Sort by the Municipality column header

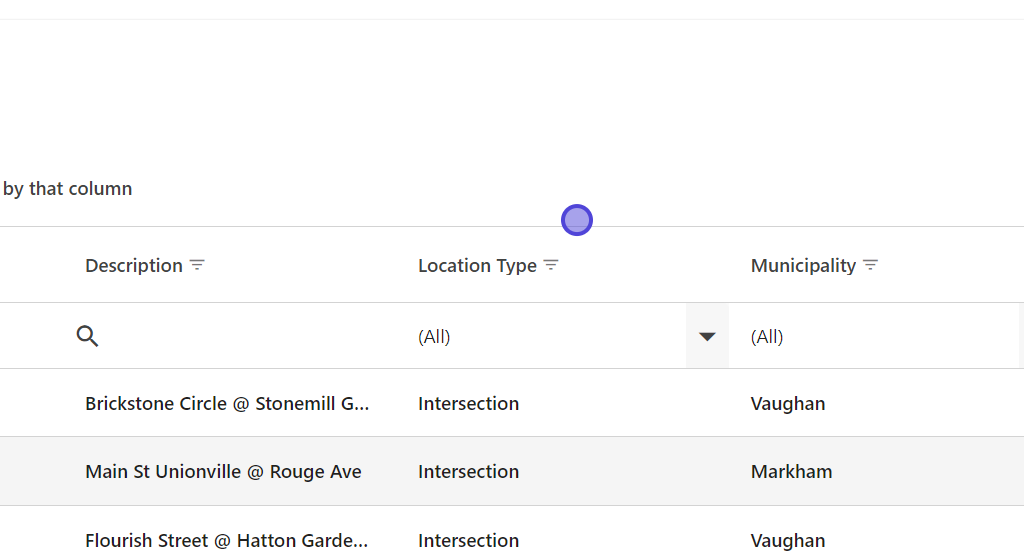coord(803,266)
